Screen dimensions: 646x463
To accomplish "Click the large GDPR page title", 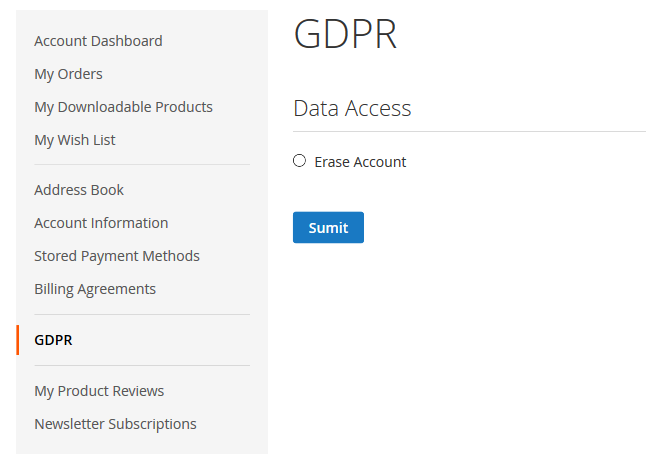I will [345, 34].
